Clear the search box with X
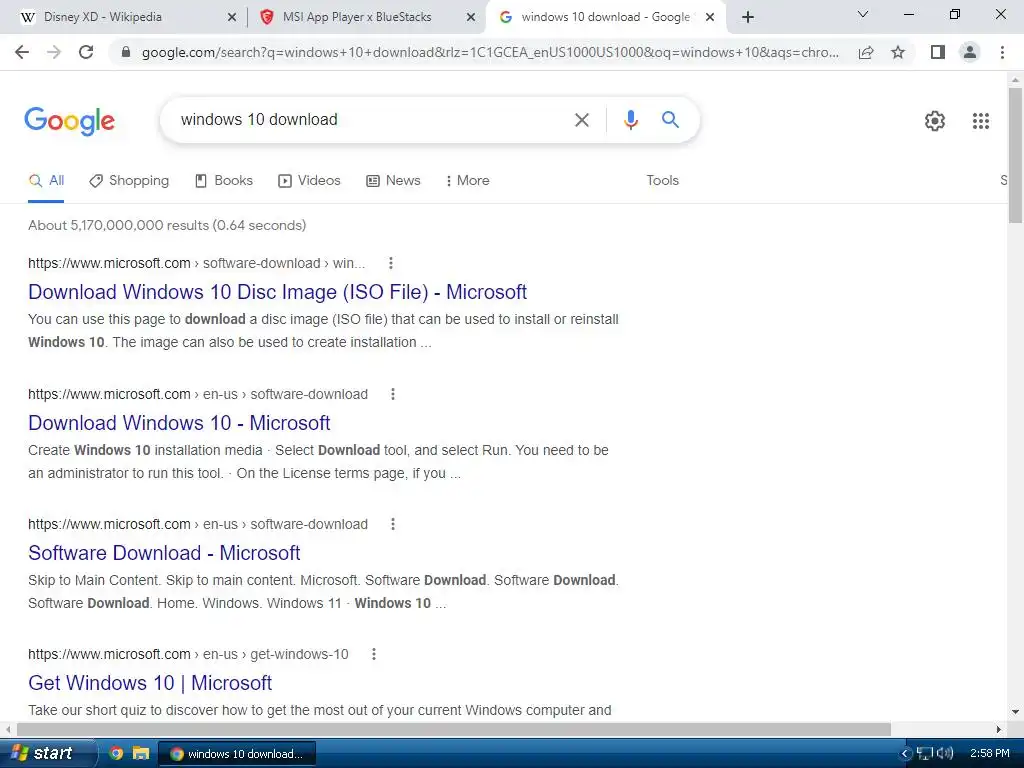The height and width of the screenshot is (768, 1024). point(581,120)
